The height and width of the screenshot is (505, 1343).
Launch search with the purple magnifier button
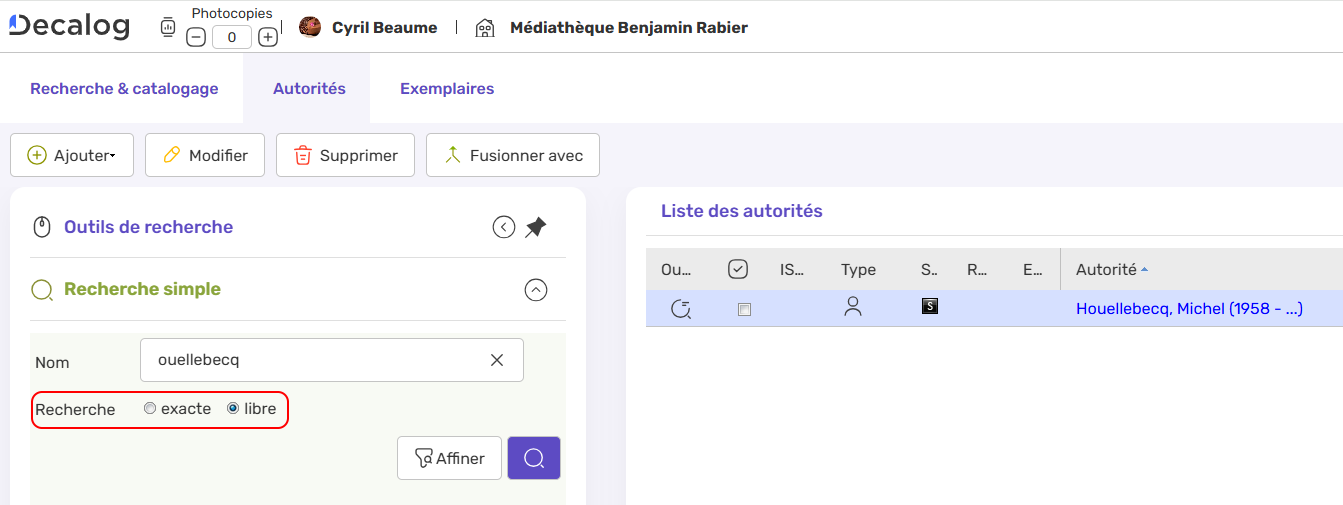[534, 458]
